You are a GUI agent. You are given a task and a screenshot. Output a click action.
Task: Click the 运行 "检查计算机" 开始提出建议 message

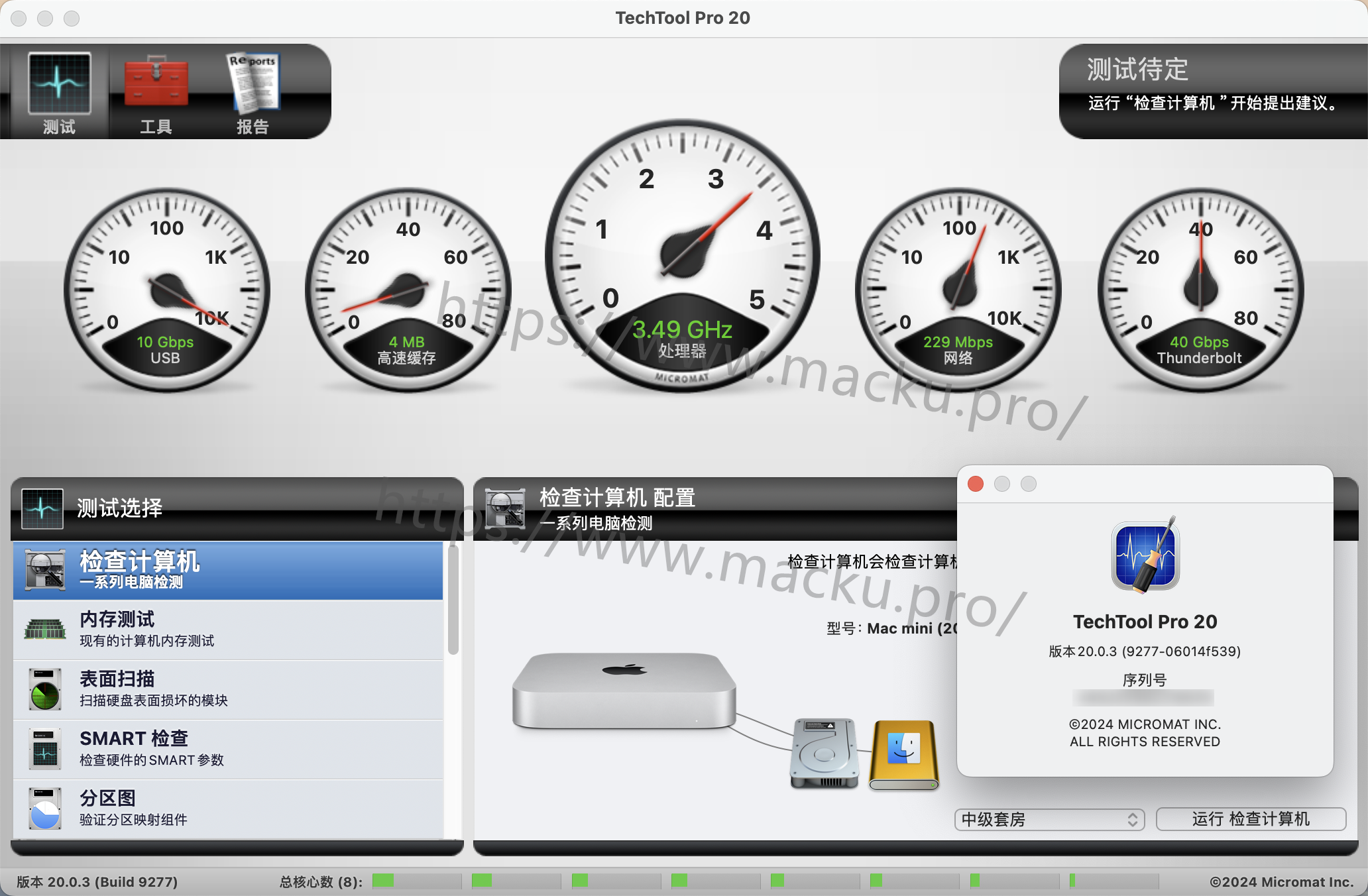[1214, 103]
